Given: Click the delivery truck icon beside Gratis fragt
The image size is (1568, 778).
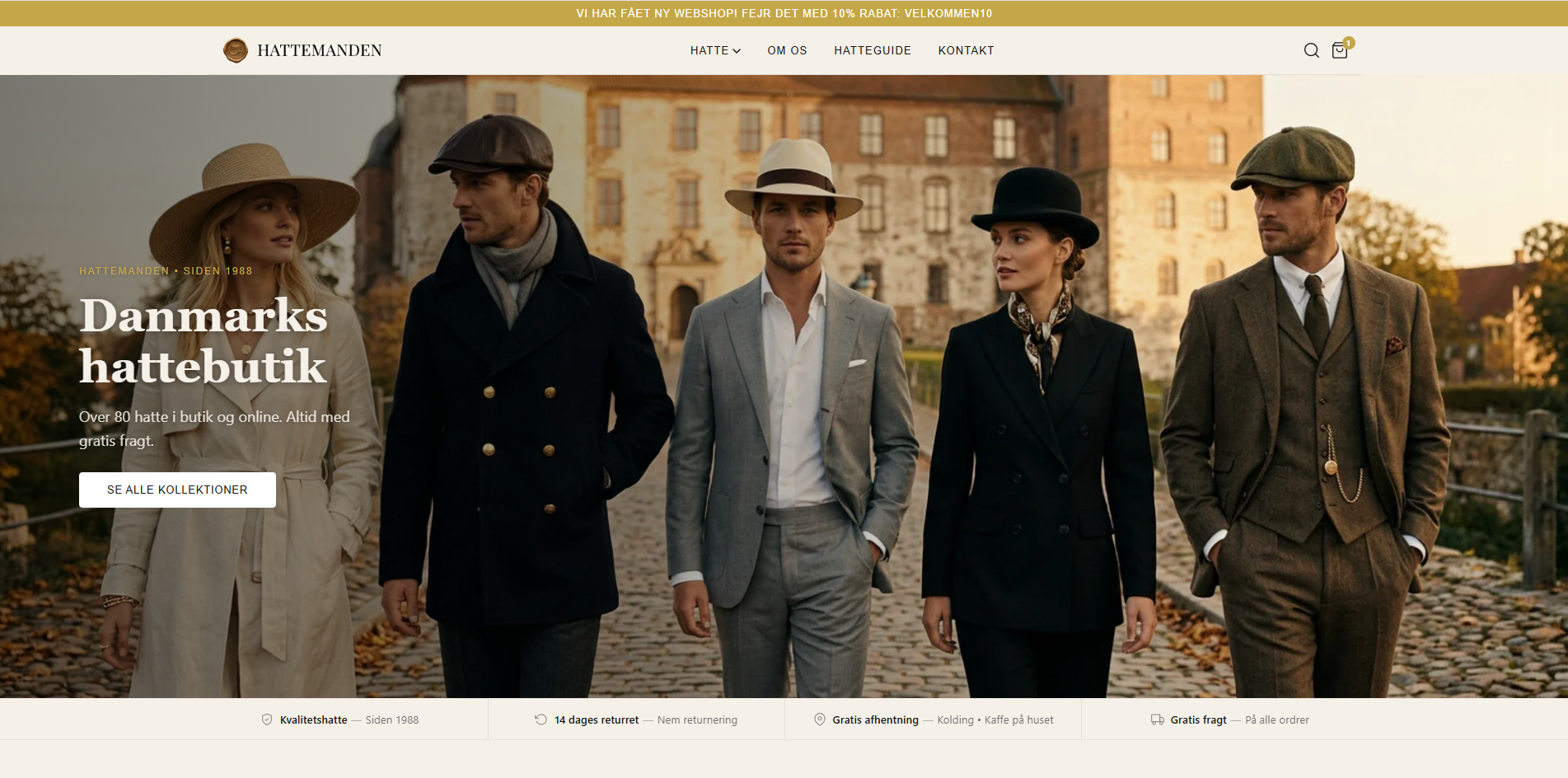Looking at the screenshot, I should click(1157, 719).
